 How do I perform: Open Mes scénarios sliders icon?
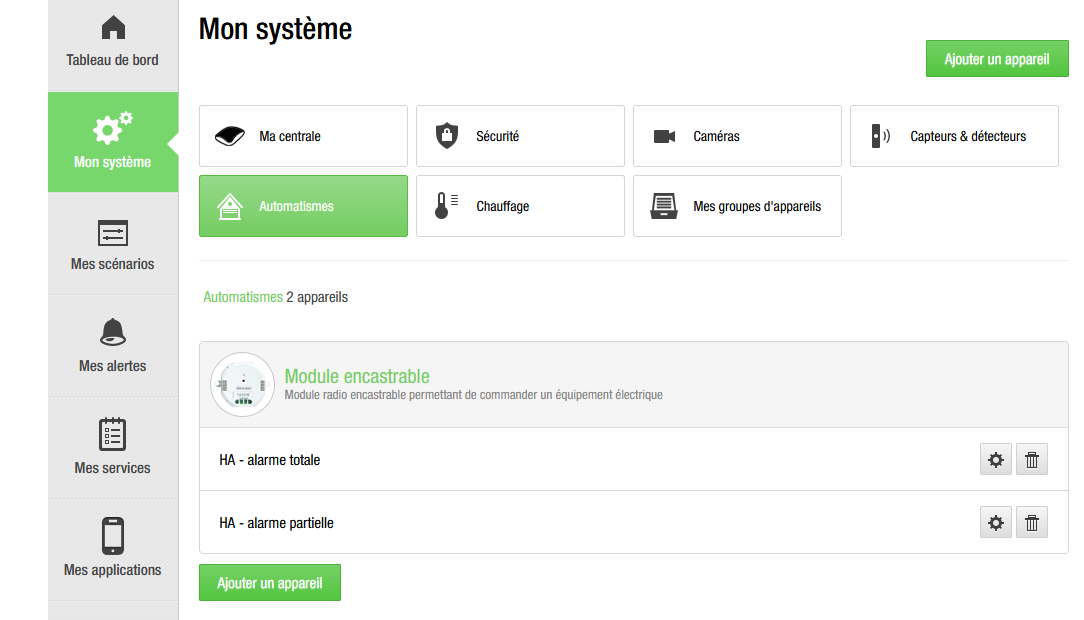[113, 233]
